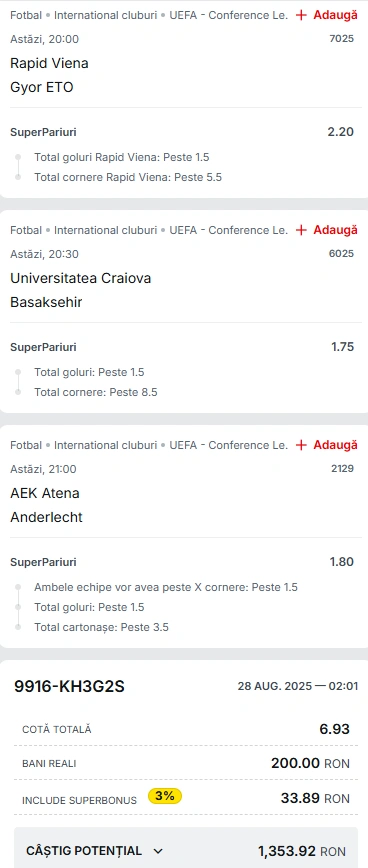This screenshot has height=868, width=368.
Task: Select the 2.20 SuperPariuri odds
Action: (x=340, y=132)
